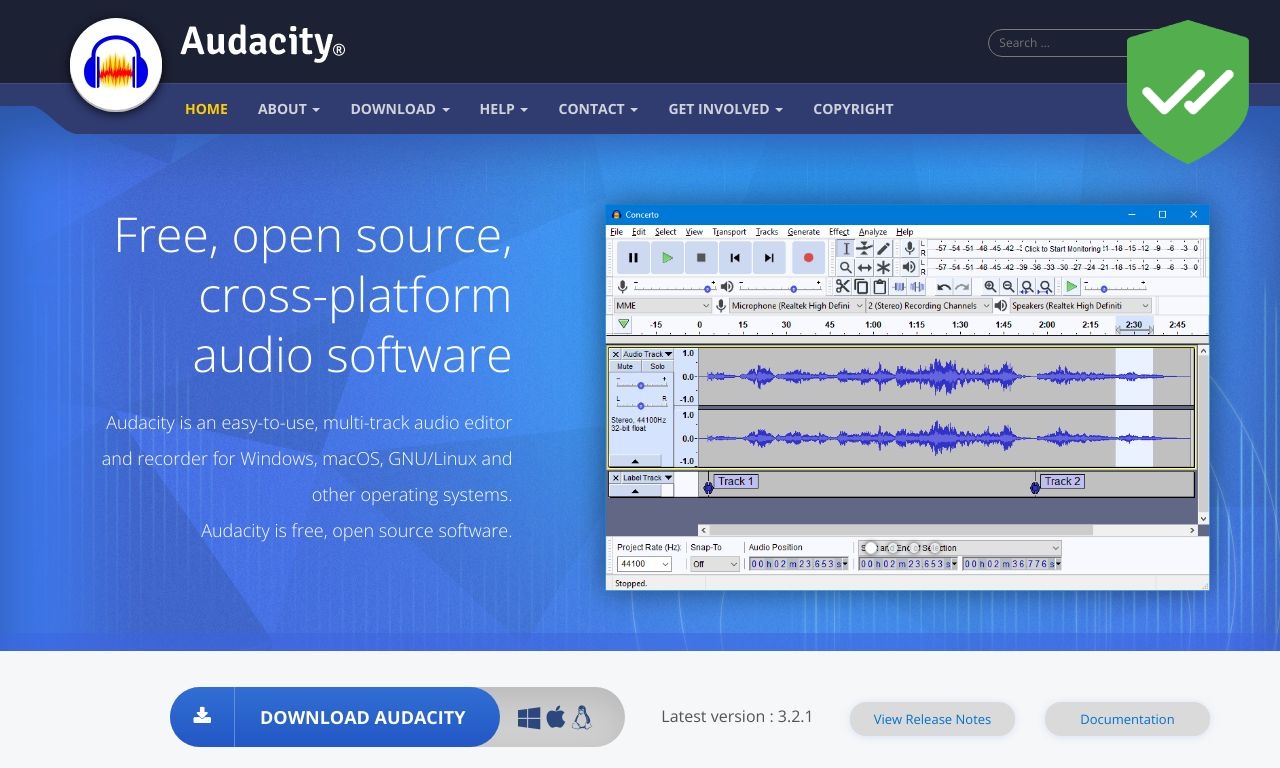This screenshot has height=768, width=1280.
Task: Open the Label Track name dropdown menu
Action: (648, 478)
